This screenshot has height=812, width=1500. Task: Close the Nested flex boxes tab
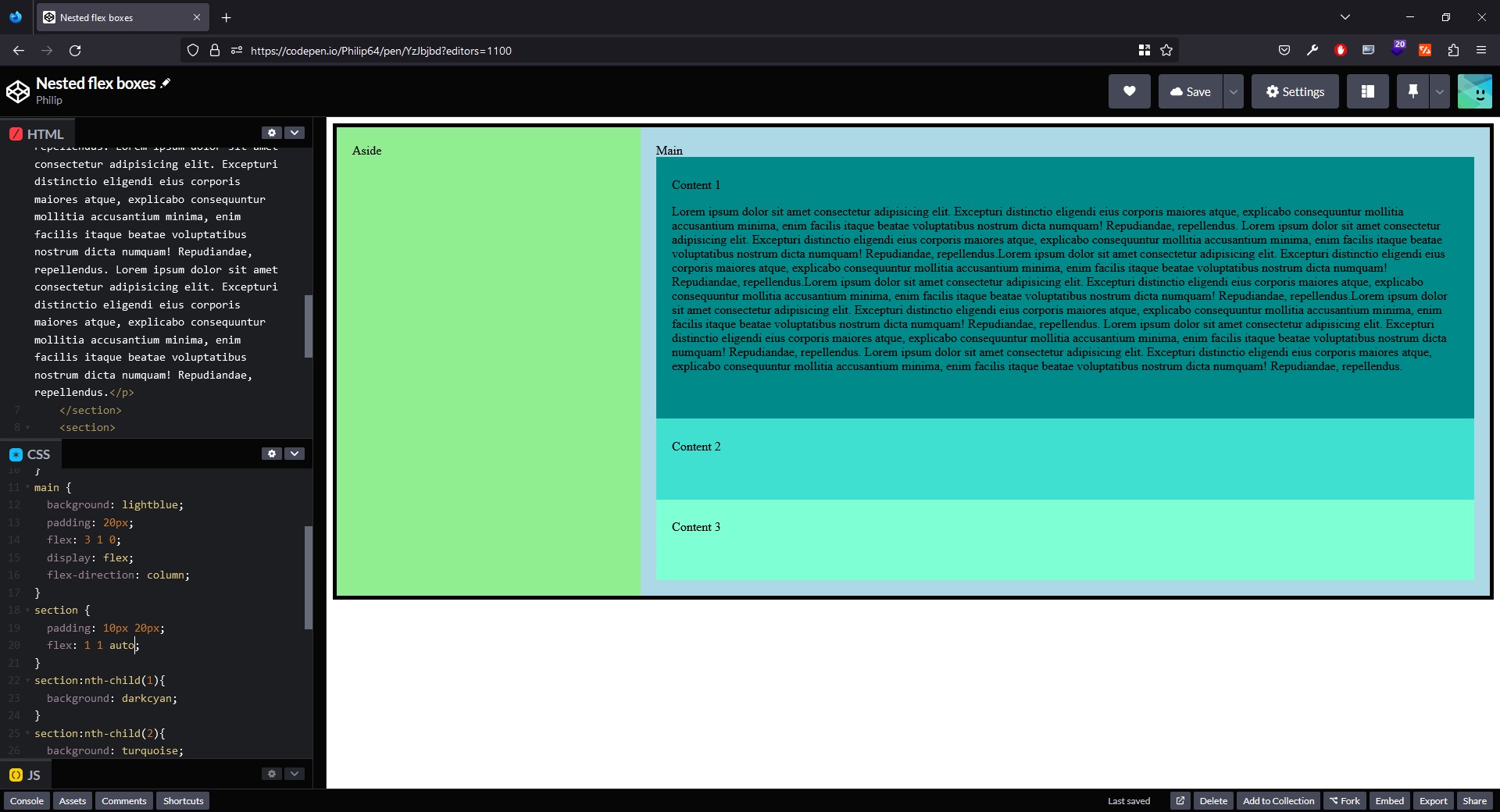point(196,17)
